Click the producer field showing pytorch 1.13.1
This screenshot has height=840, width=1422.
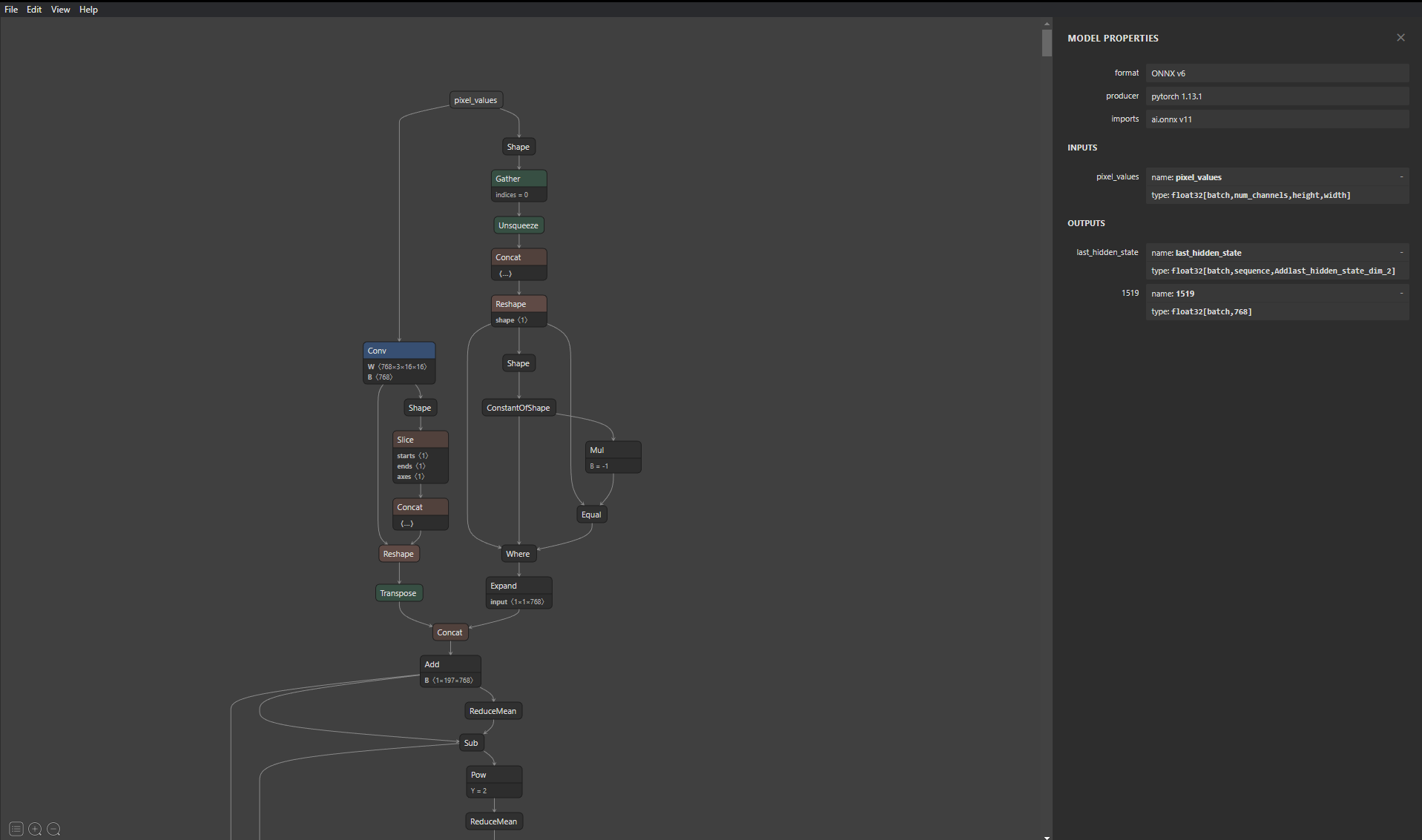(1277, 96)
